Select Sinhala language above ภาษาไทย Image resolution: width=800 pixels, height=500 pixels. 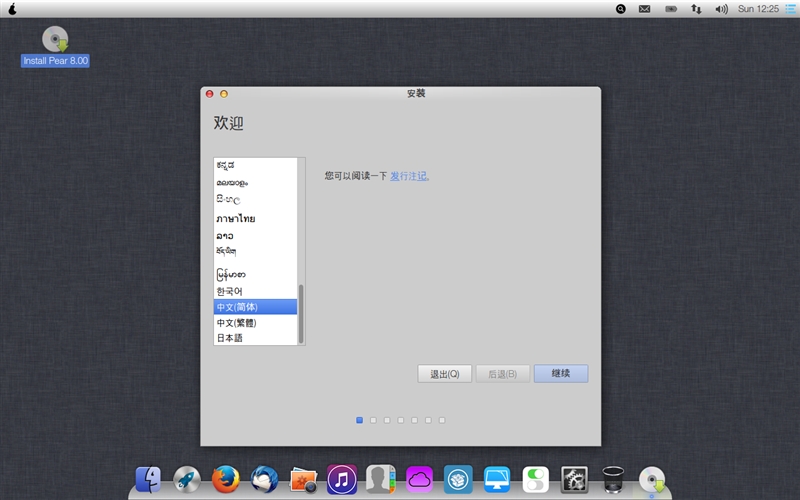pos(255,200)
